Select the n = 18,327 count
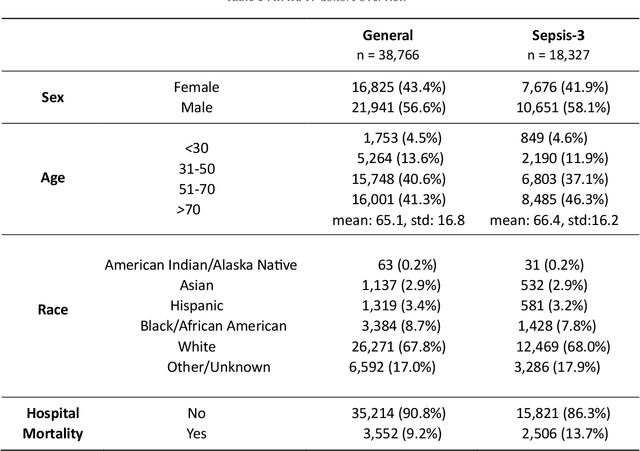Screen dimensions: 640x451 tap(559, 53)
